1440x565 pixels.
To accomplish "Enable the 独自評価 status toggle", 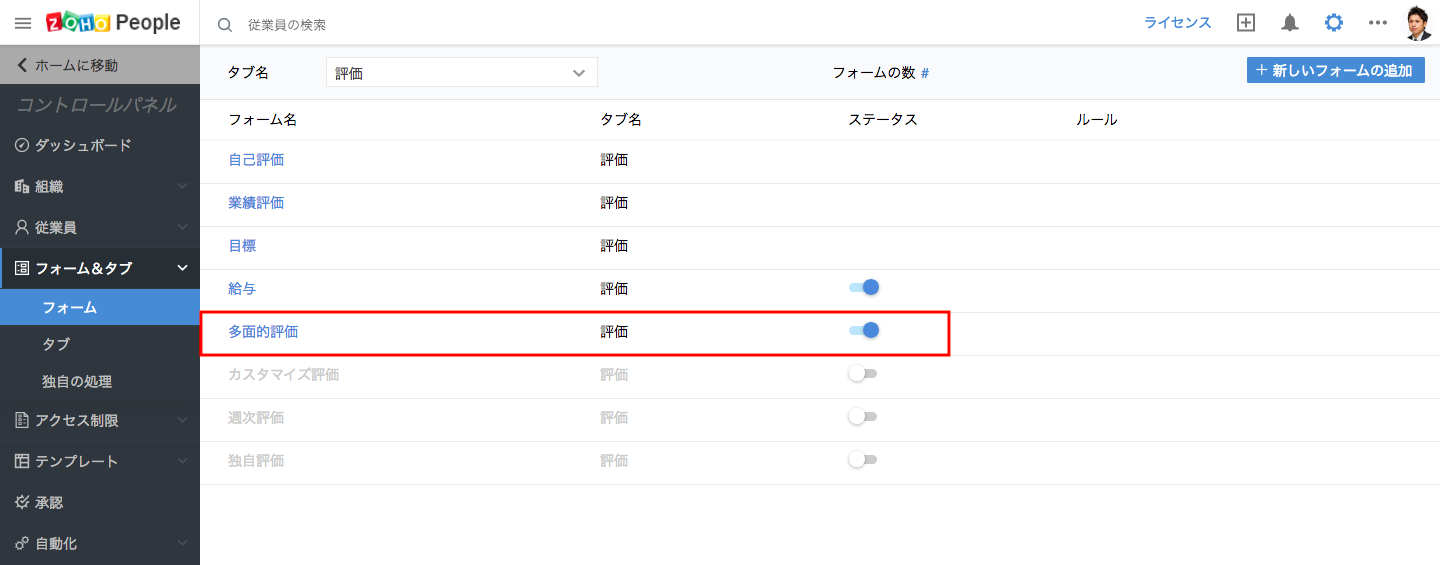I will click(862, 459).
